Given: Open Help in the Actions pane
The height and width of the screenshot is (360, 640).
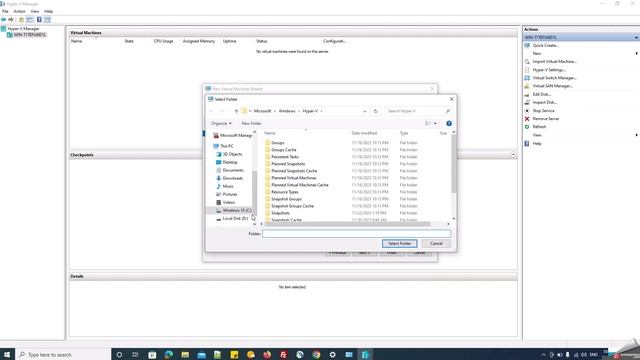Looking at the screenshot, I should point(537,143).
